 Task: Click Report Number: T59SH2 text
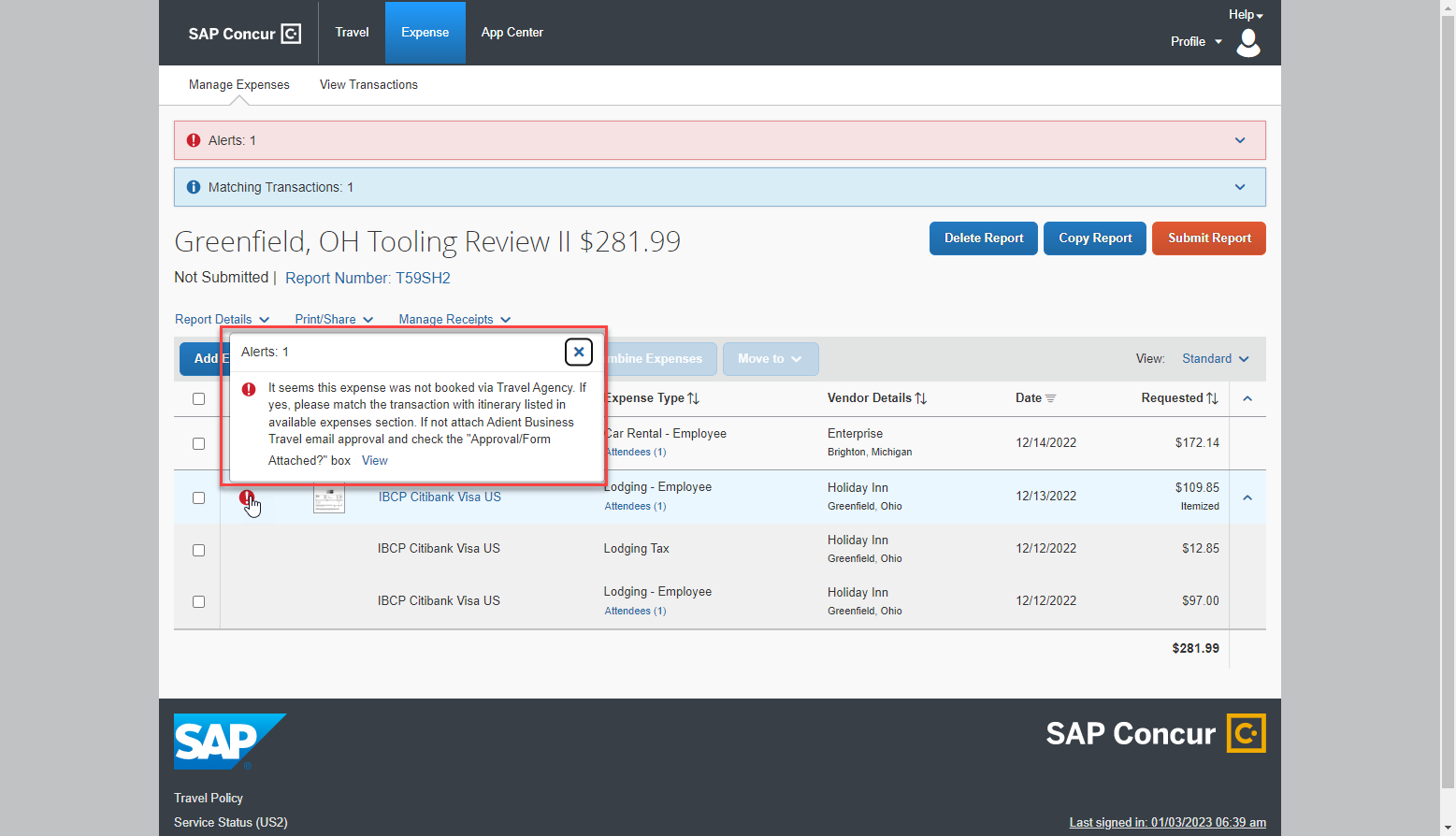coord(368,279)
